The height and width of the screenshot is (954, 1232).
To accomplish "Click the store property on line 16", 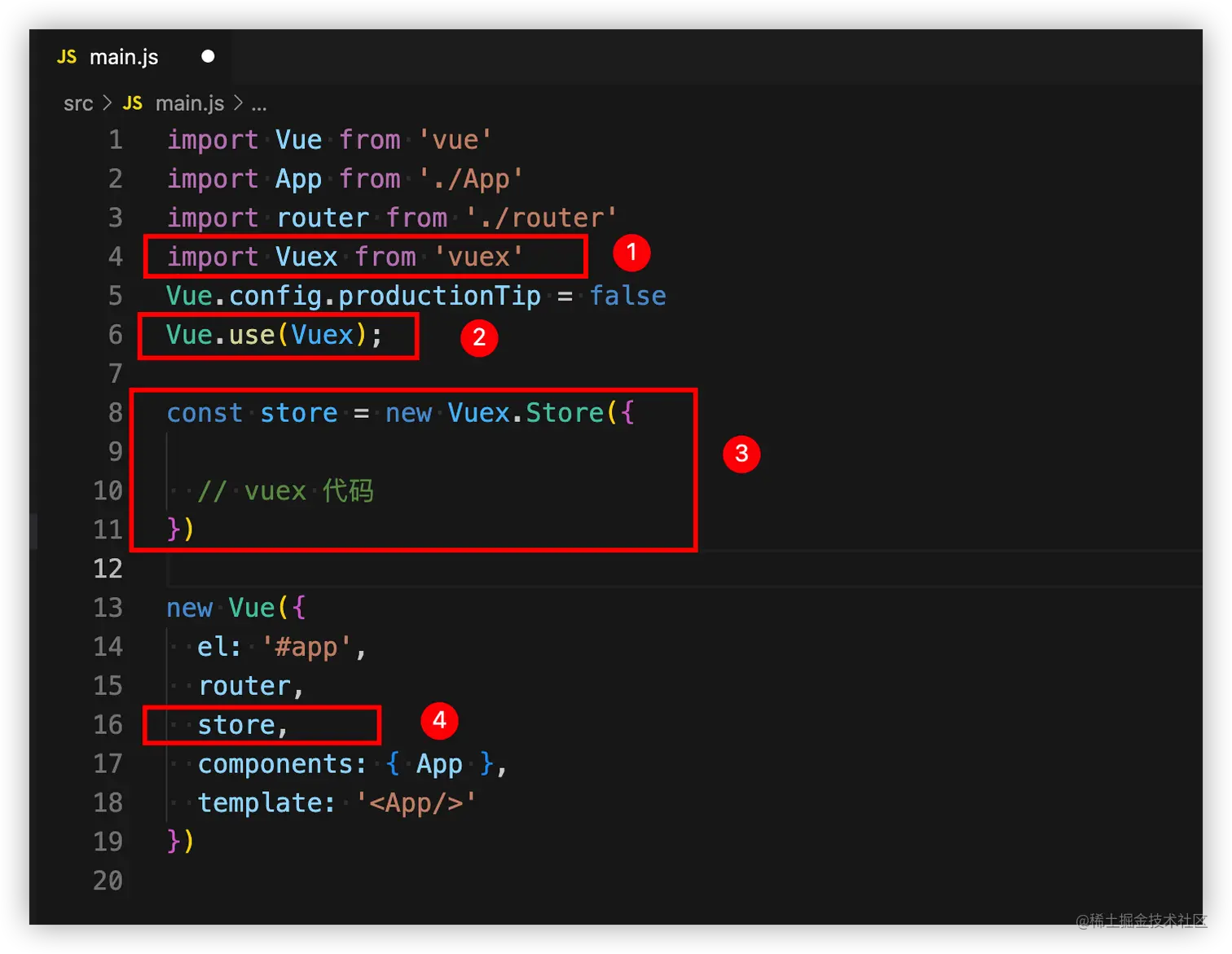I will (x=236, y=725).
